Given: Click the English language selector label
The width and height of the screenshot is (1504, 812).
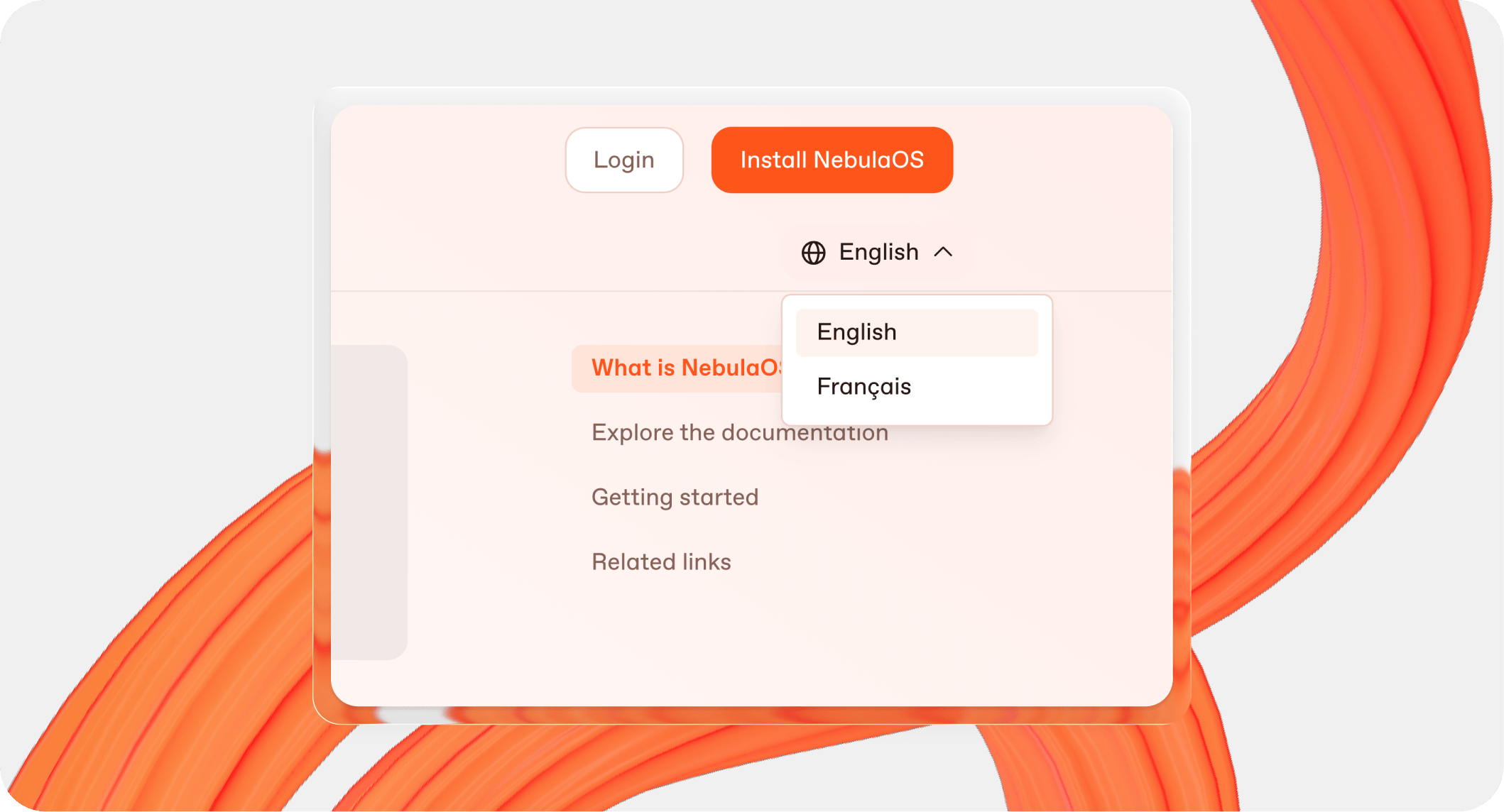Looking at the screenshot, I should point(878,253).
